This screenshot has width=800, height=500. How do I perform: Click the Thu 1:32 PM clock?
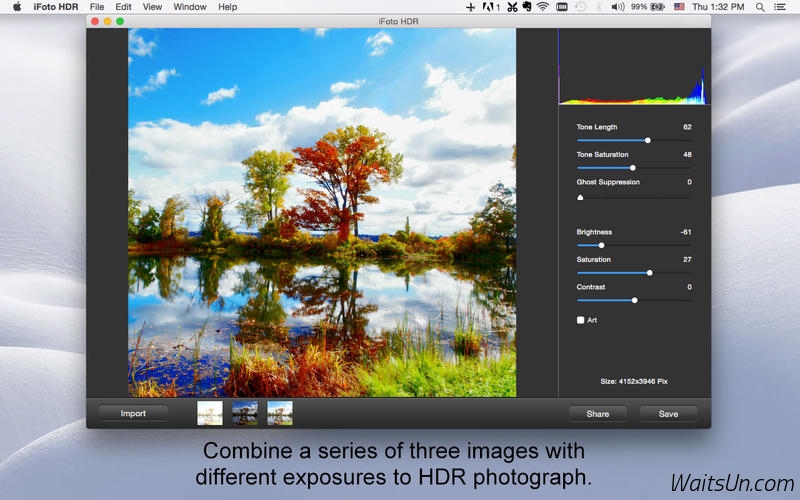click(718, 7)
